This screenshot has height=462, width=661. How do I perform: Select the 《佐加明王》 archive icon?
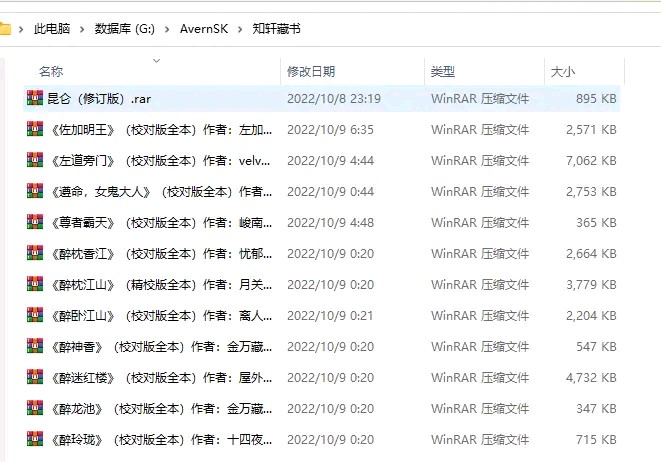(35, 130)
